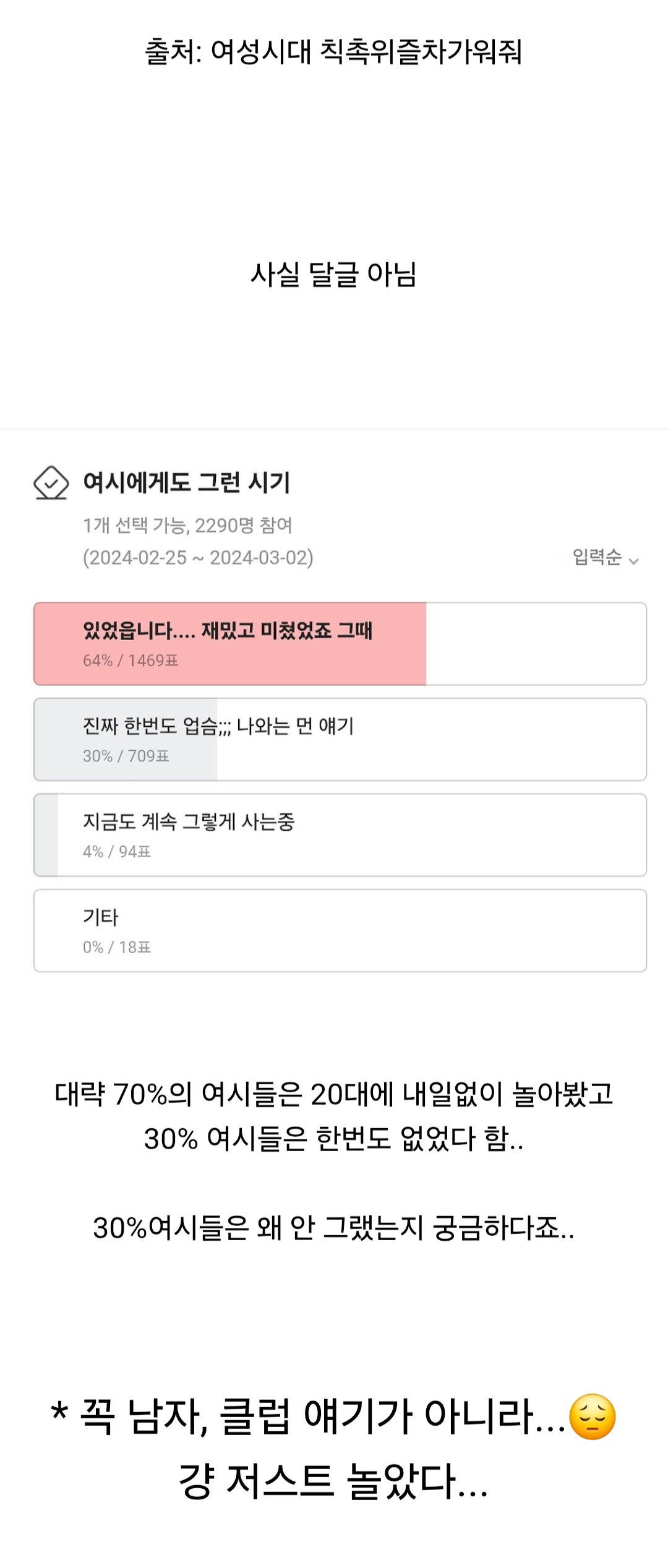Screen dimensions: 668x1568
Task: Click the line '30%여시들은 왜 안 그랬는지 궁금하다죠..'
Action: [x=333, y=1227]
